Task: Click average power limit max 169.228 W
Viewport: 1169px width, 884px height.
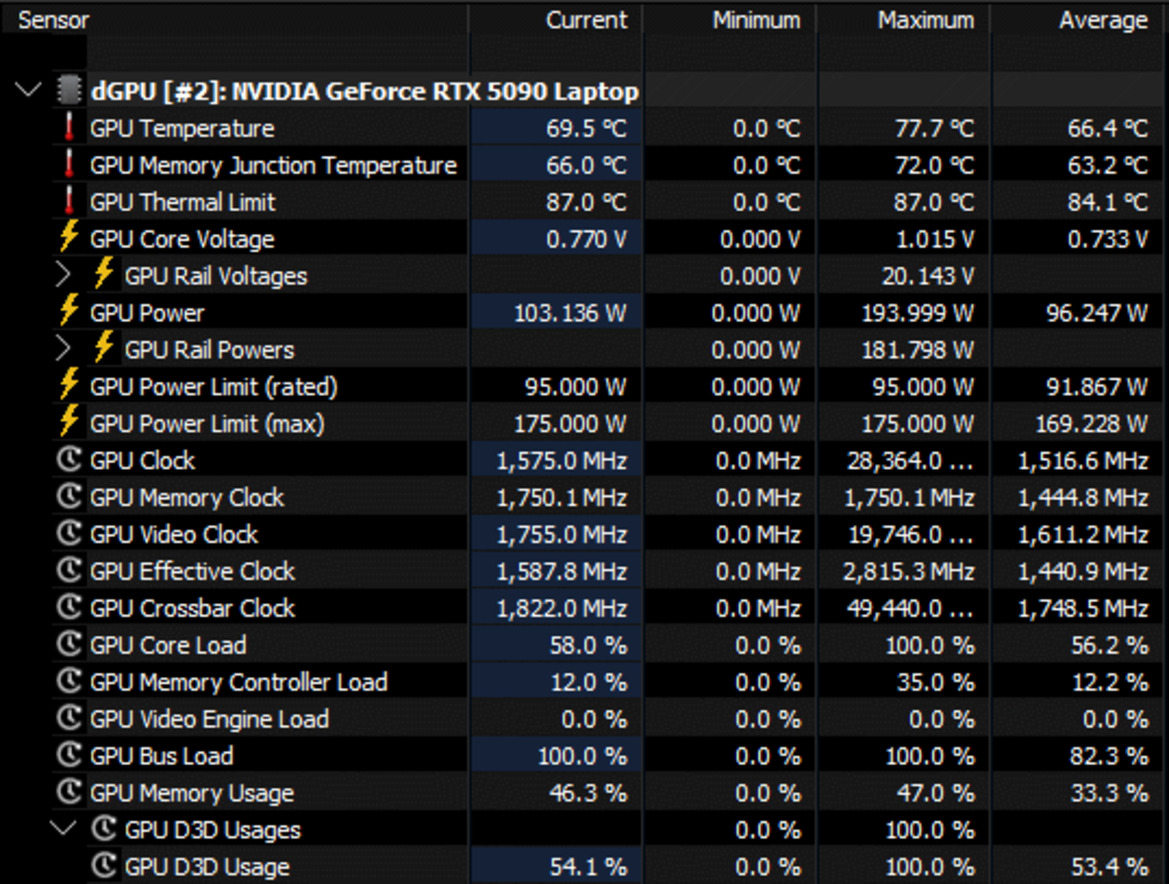Action: pos(1091,424)
